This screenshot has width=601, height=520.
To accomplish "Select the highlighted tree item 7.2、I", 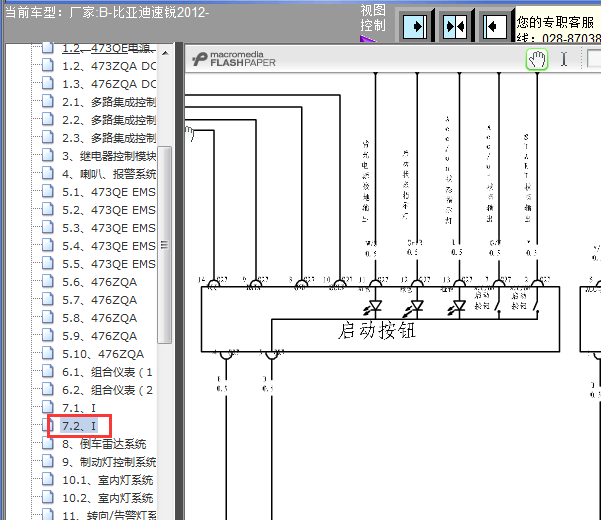I will (79, 426).
